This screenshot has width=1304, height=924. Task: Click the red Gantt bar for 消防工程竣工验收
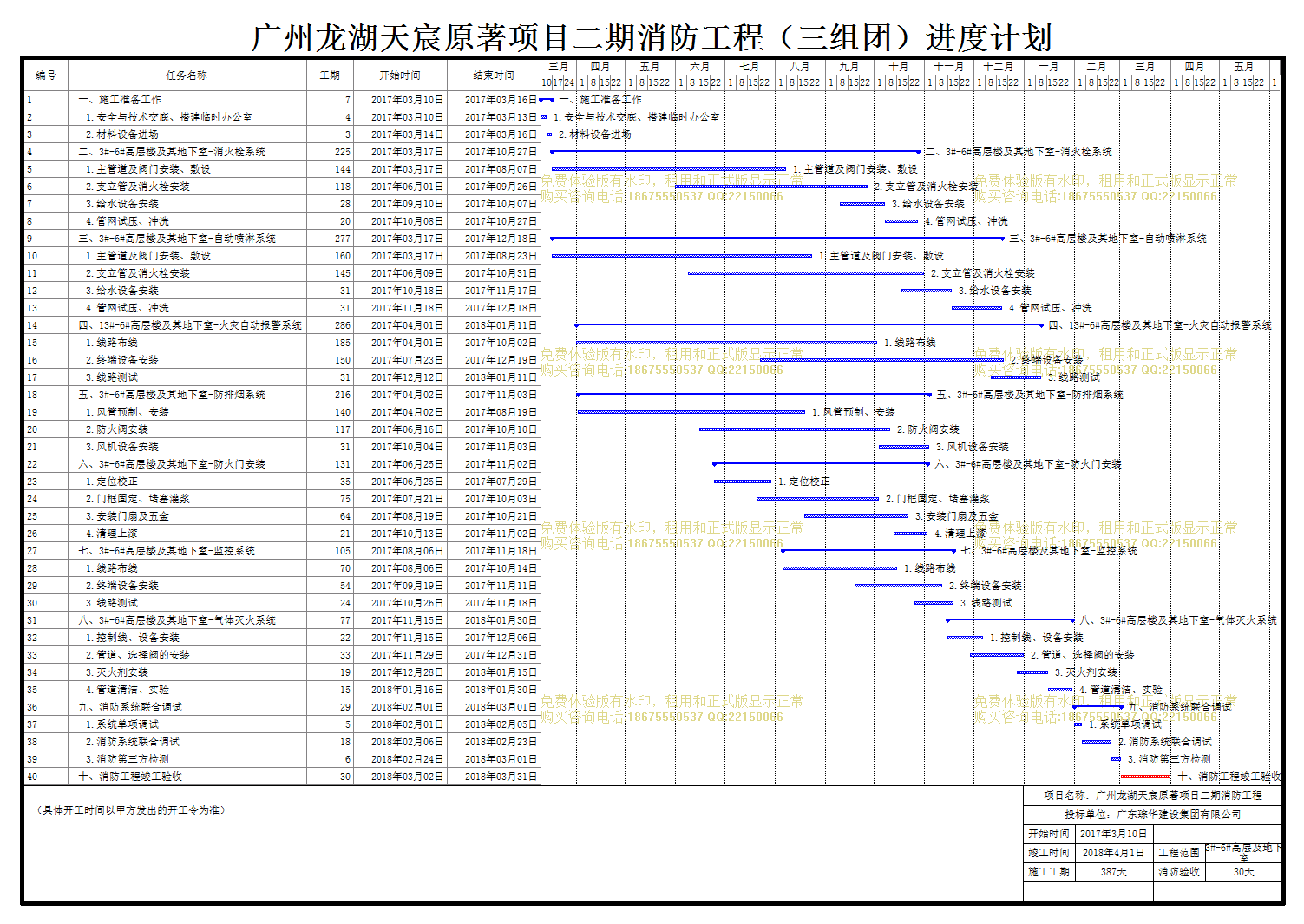tap(1145, 777)
